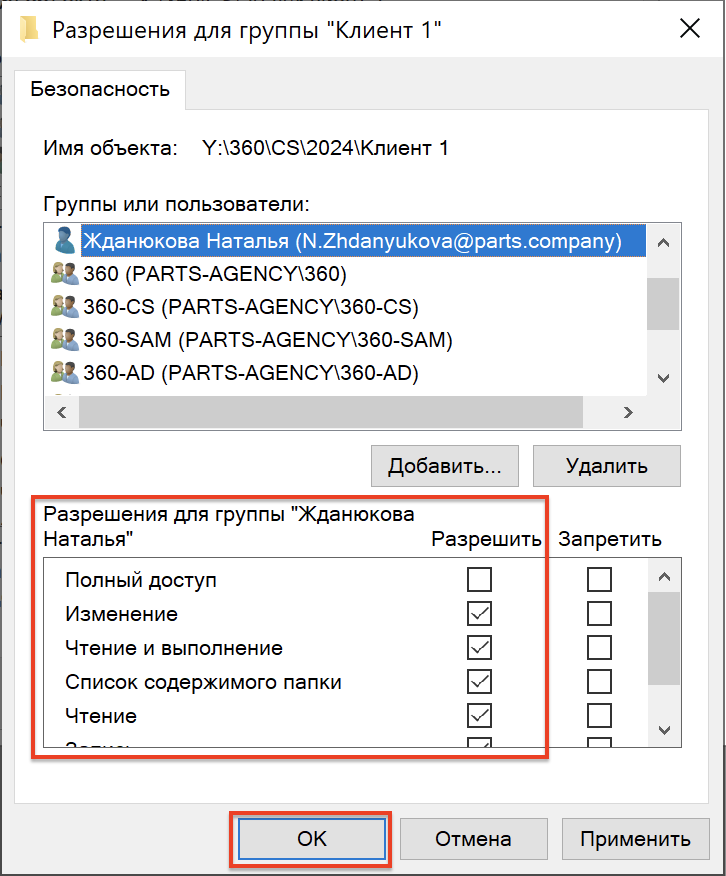Click the 360-CS group icon
The width and height of the screenshot is (726, 876).
tap(65, 307)
